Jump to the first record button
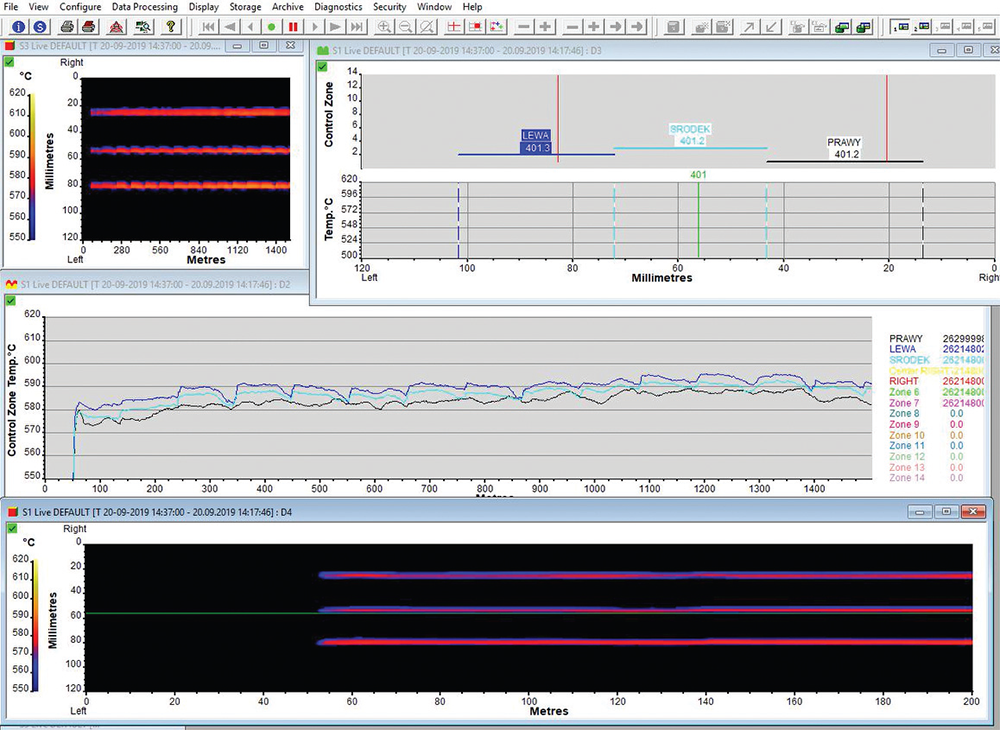The width and height of the screenshot is (1000, 730). 207,26
